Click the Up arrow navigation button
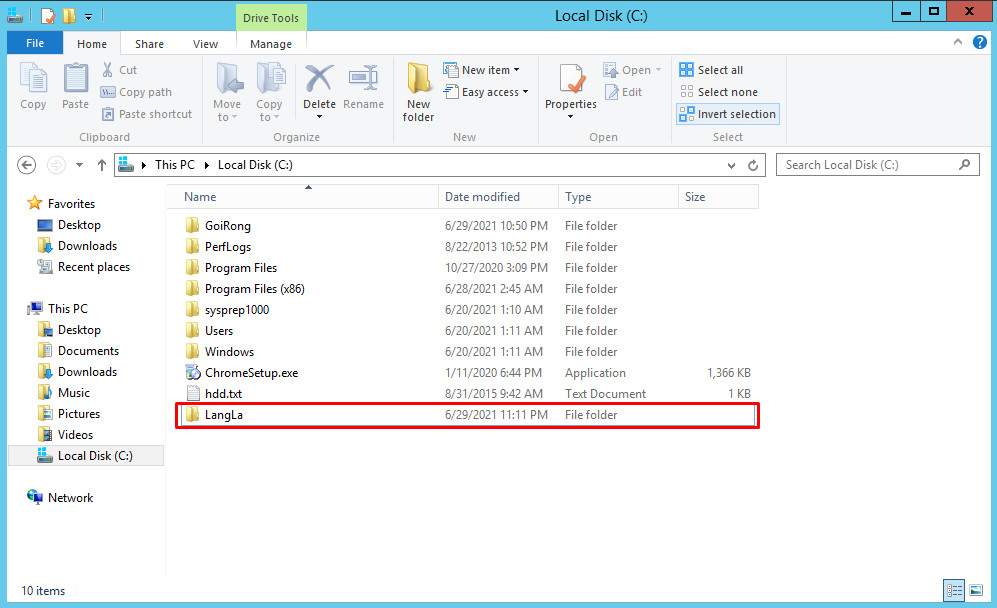The width and height of the screenshot is (997, 608). pyautogui.click(x=101, y=165)
